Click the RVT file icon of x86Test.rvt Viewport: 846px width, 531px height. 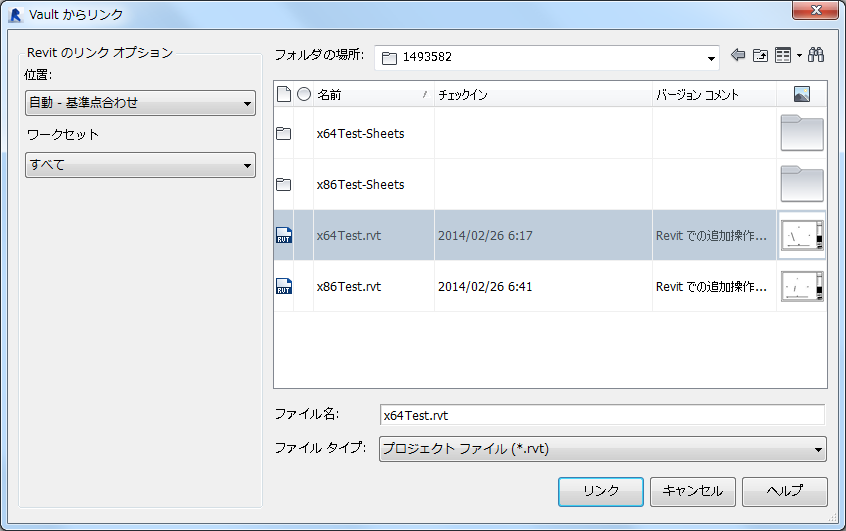tap(284, 286)
